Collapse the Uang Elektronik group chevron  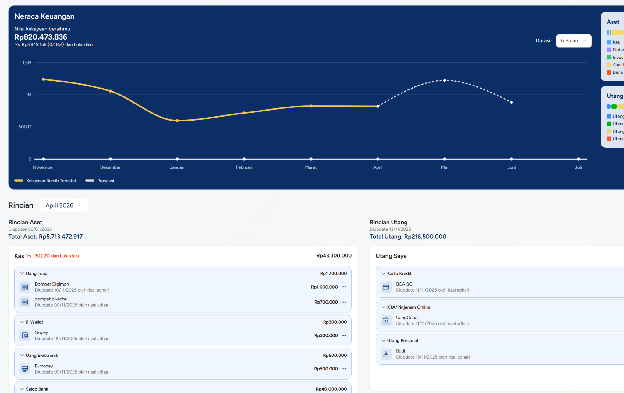(22, 356)
